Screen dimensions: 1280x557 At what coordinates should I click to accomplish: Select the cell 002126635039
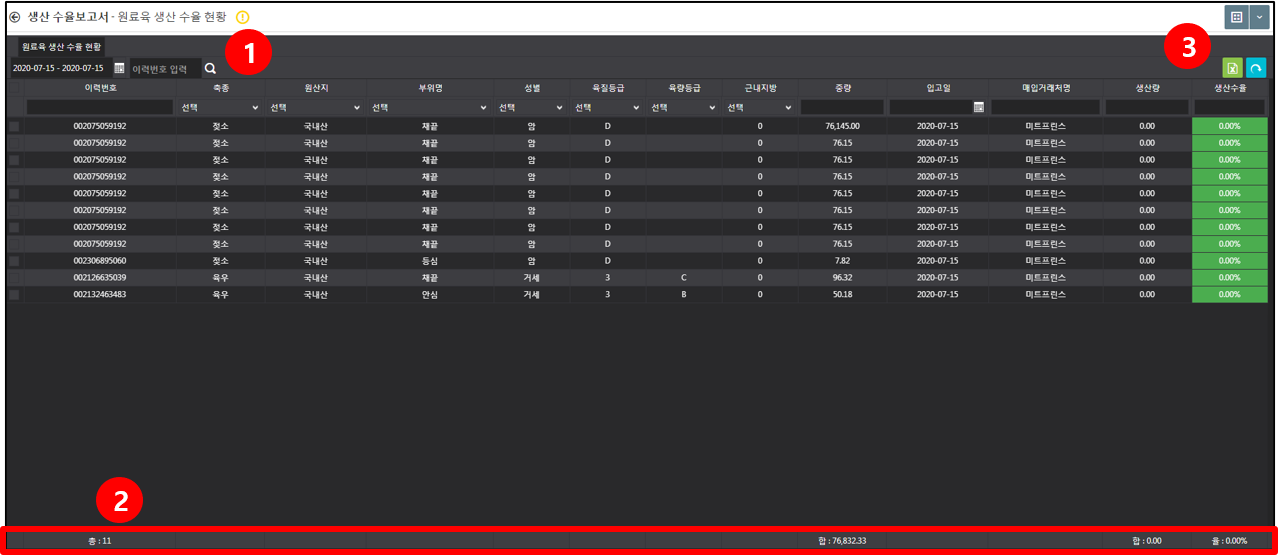click(x=100, y=277)
